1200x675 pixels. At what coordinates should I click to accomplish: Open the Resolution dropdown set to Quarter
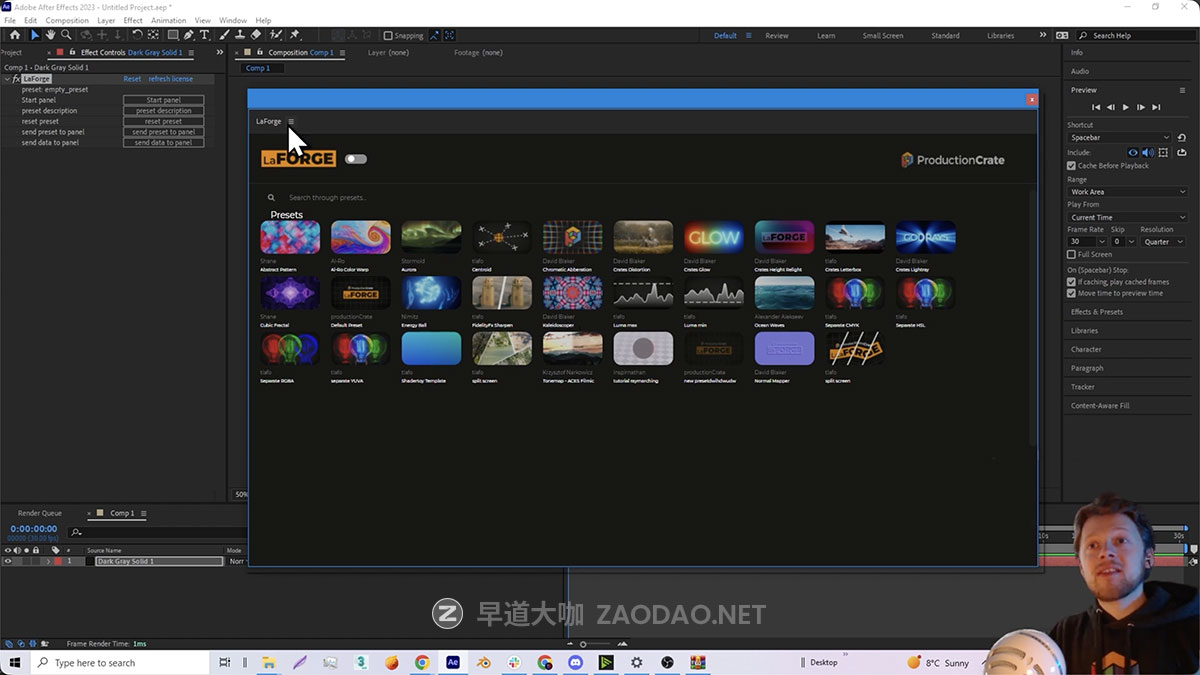click(1162, 241)
